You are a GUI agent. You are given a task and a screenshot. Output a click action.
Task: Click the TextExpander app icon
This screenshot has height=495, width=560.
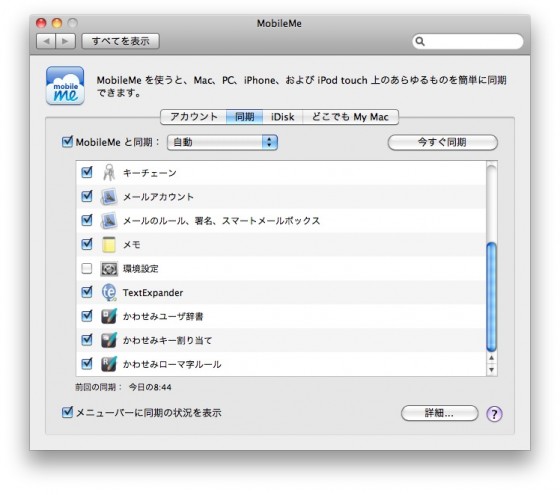(x=109, y=292)
